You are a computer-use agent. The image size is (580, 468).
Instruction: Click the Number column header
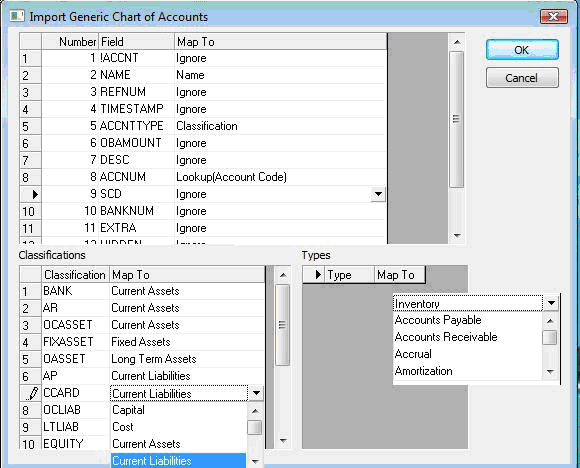(x=70, y=41)
